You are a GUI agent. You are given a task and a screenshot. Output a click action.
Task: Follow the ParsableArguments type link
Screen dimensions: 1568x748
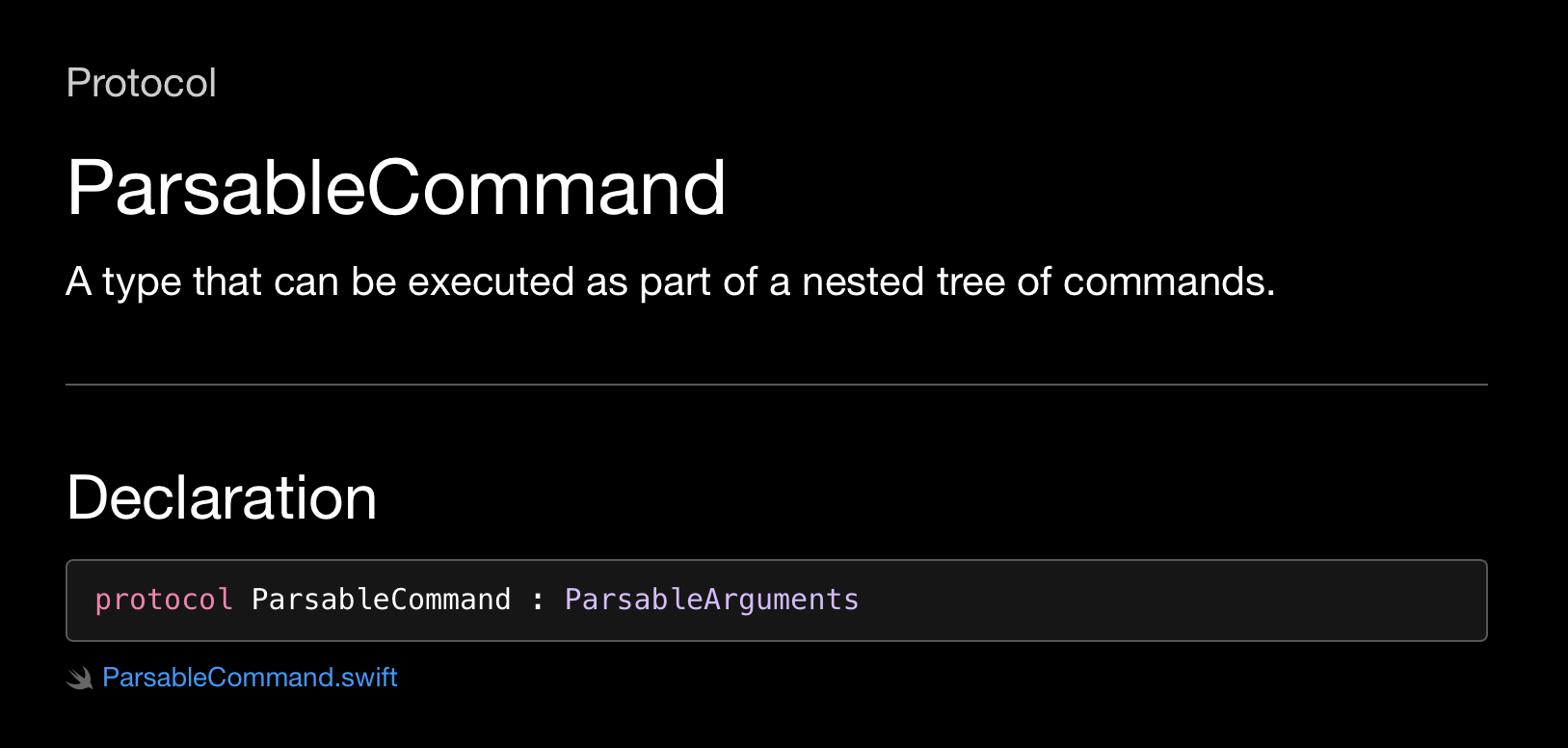711,600
